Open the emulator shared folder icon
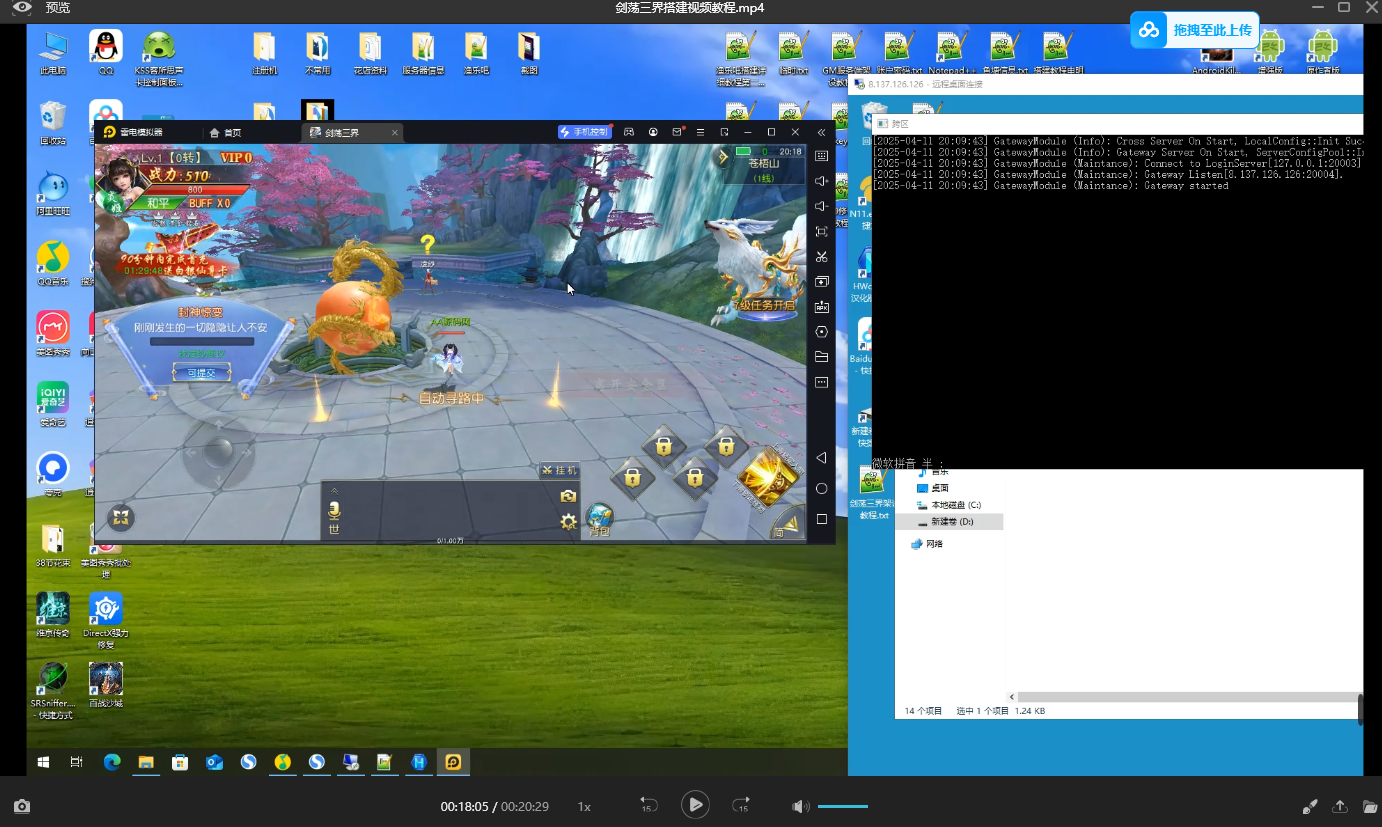Image resolution: width=1382 pixels, height=827 pixels. (x=821, y=357)
